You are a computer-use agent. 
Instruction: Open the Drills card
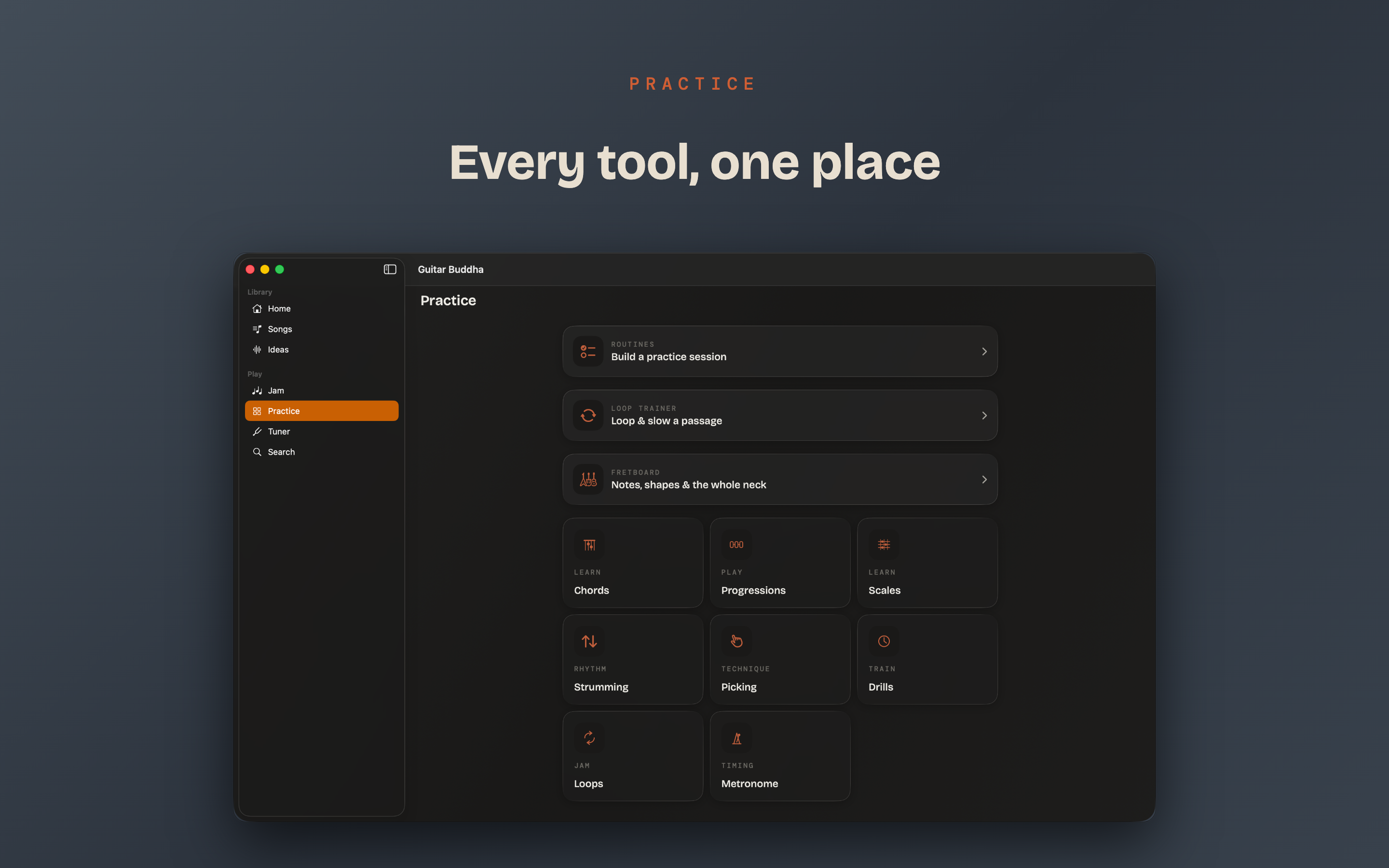tap(927, 660)
